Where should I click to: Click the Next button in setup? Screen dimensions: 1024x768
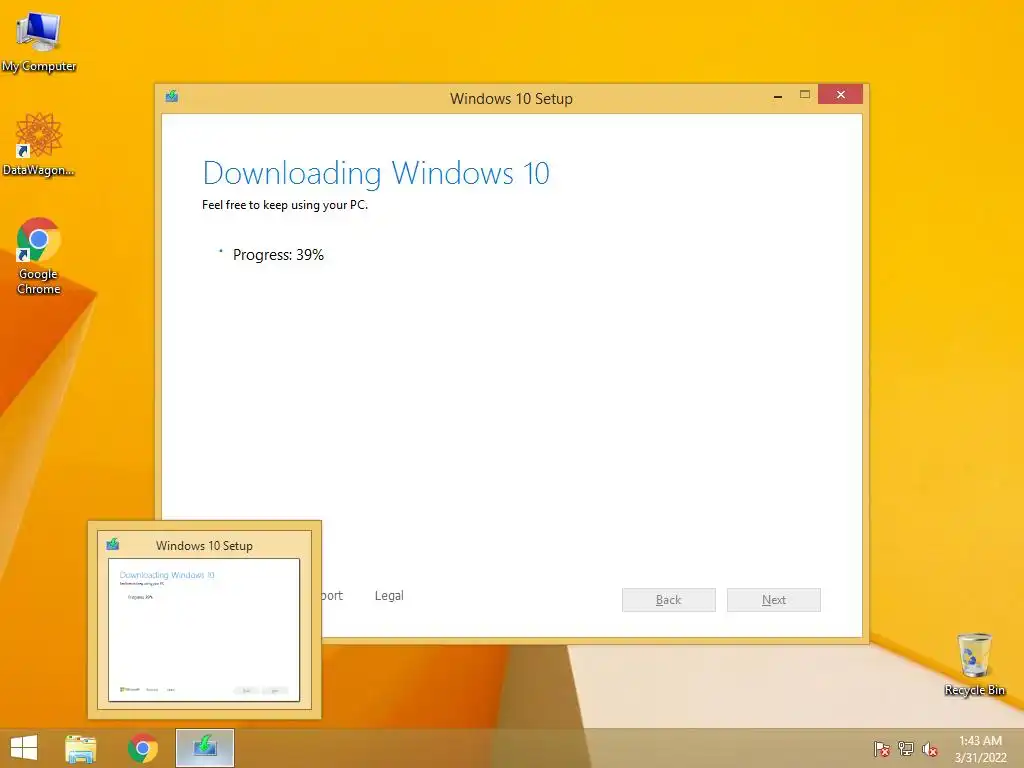pos(774,600)
